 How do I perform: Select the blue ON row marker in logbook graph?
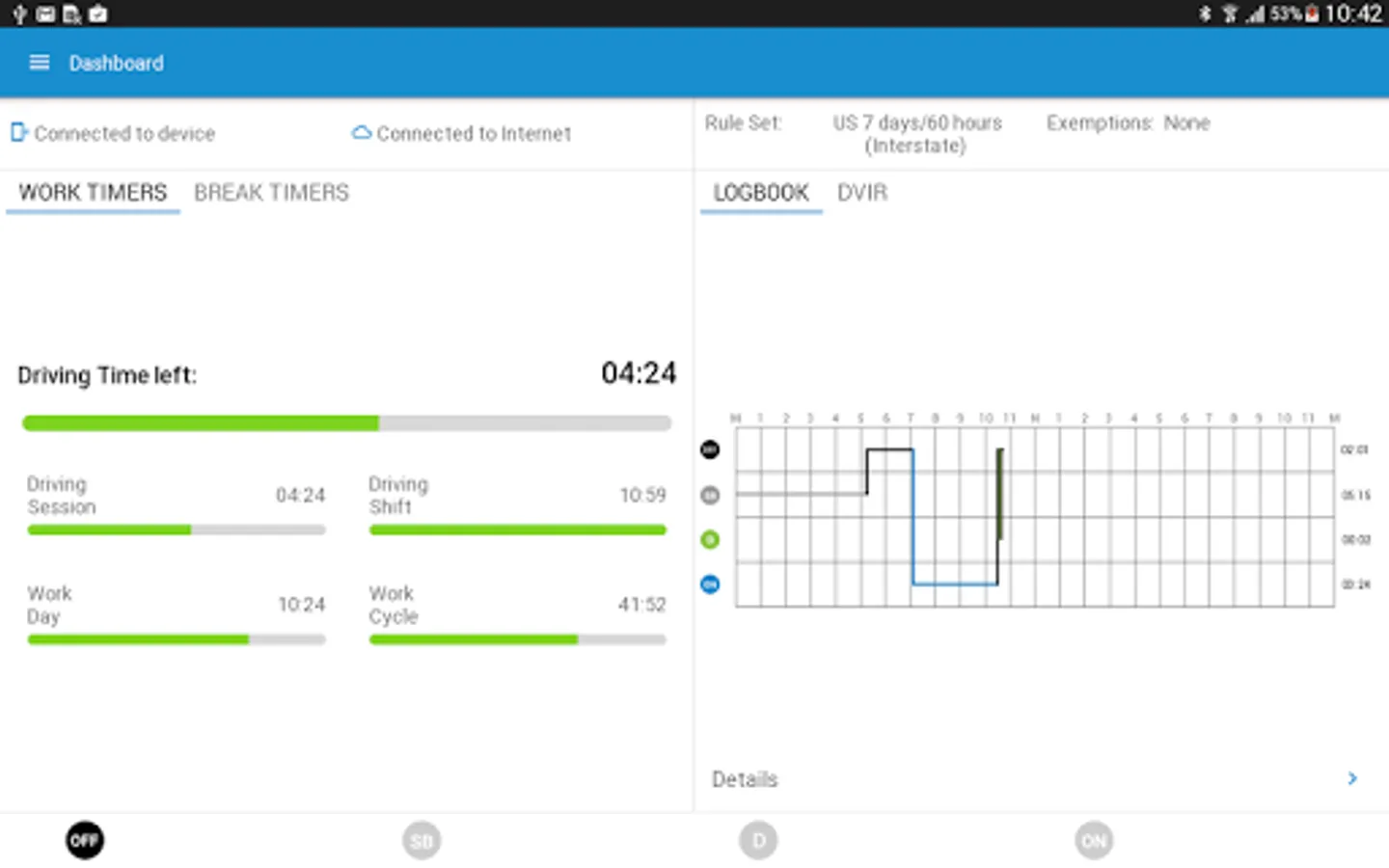coord(710,584)
